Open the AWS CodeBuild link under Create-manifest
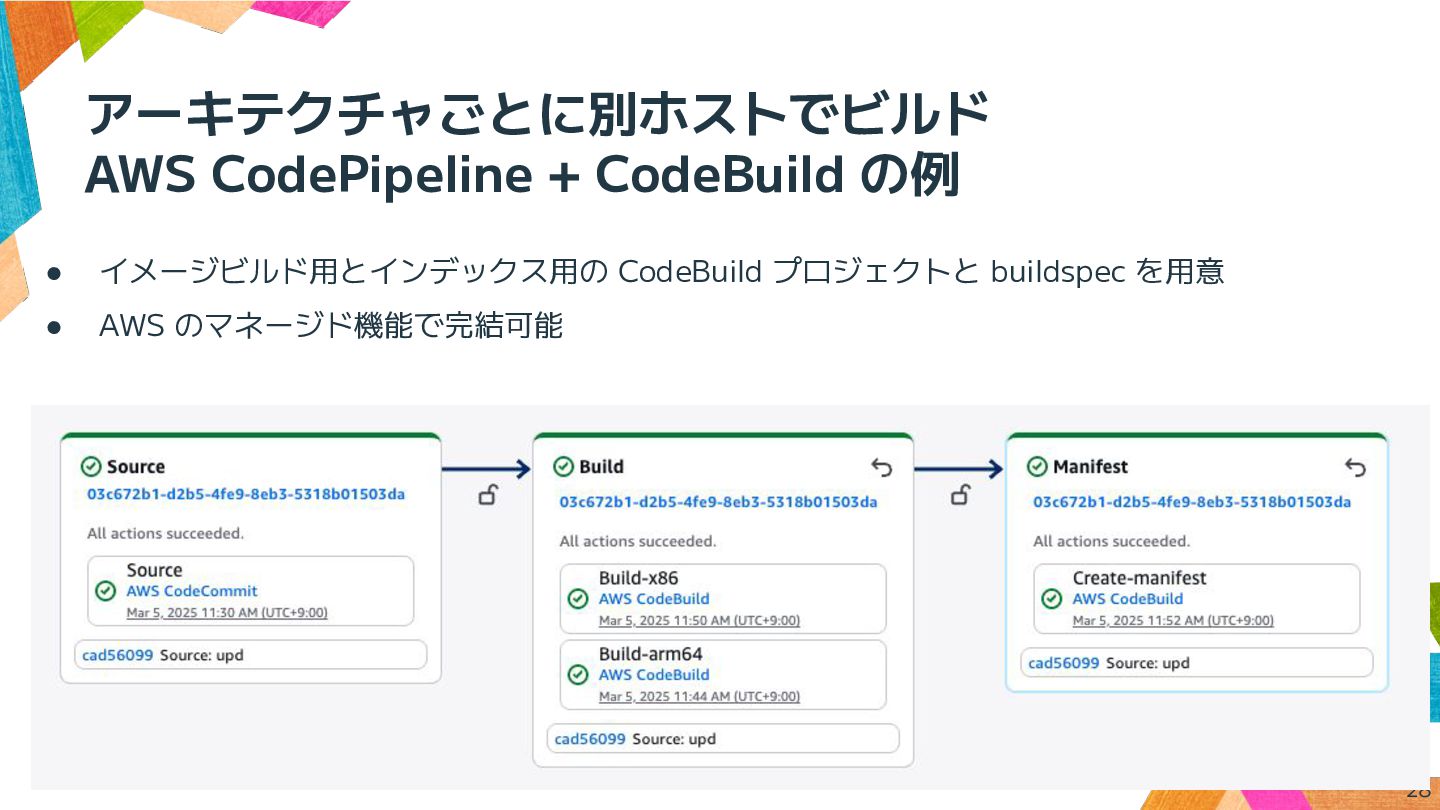This screenshot has width=1440, height=810. (x=1127, y=599)
